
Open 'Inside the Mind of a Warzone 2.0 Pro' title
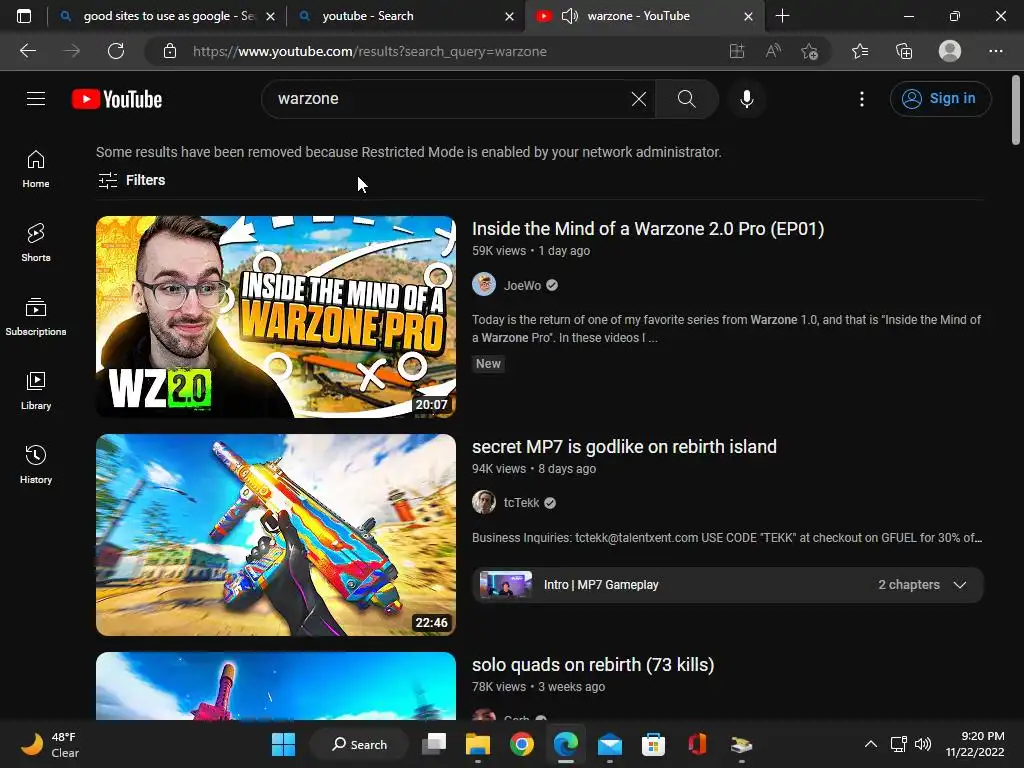coord(648,229)
